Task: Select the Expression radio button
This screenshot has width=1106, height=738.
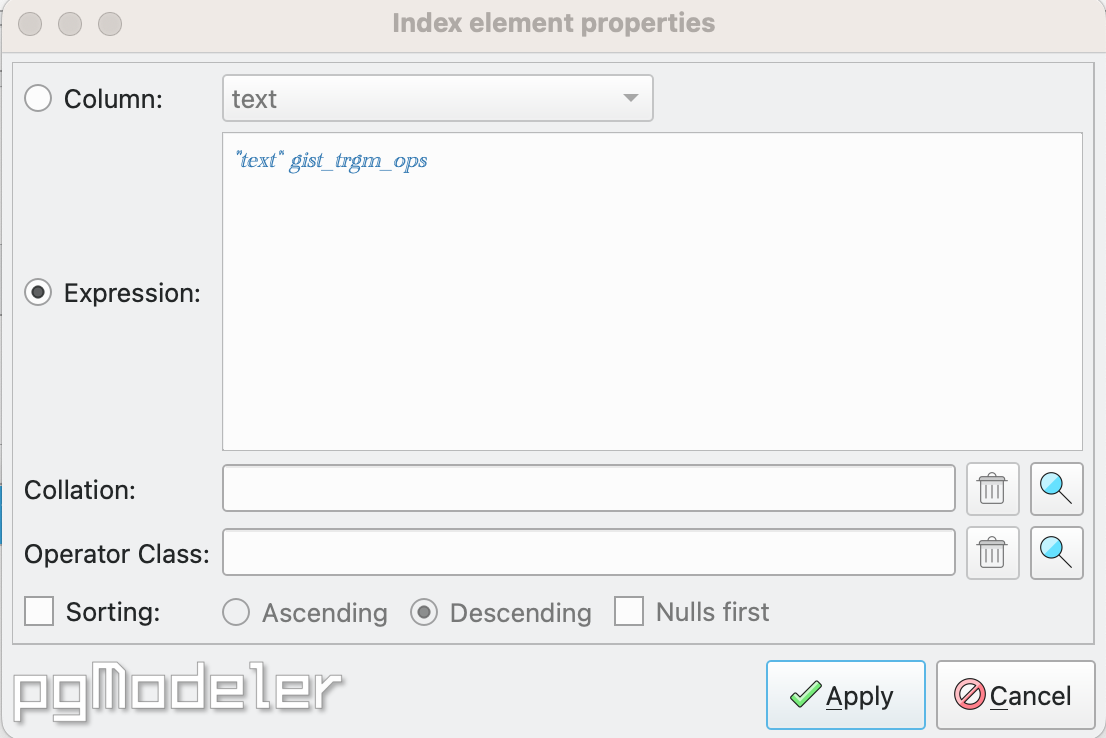Action: click(x=37, y=292)
